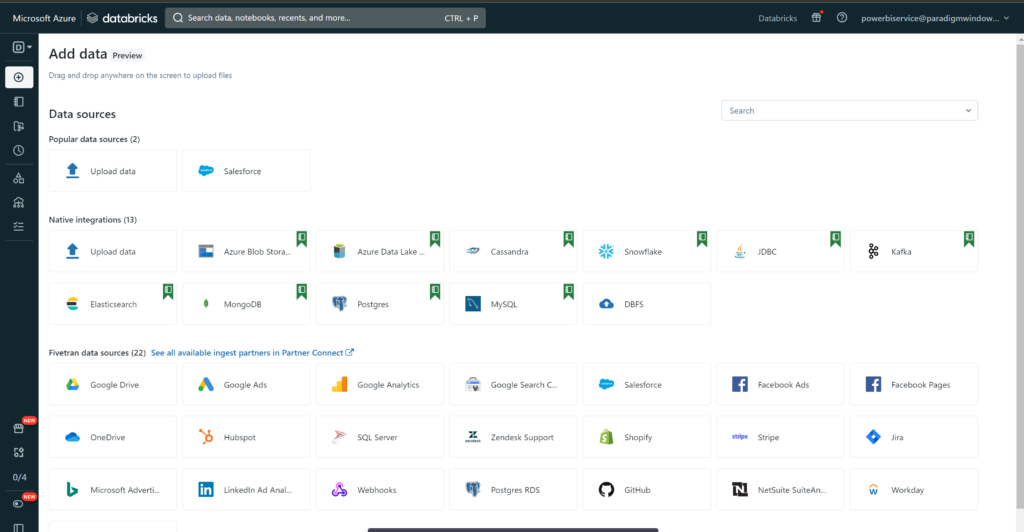The height and width of the screenshot is (532, 1024).
Task: Open the Workflows list icon in the sidebar
Action: (19, 227)
